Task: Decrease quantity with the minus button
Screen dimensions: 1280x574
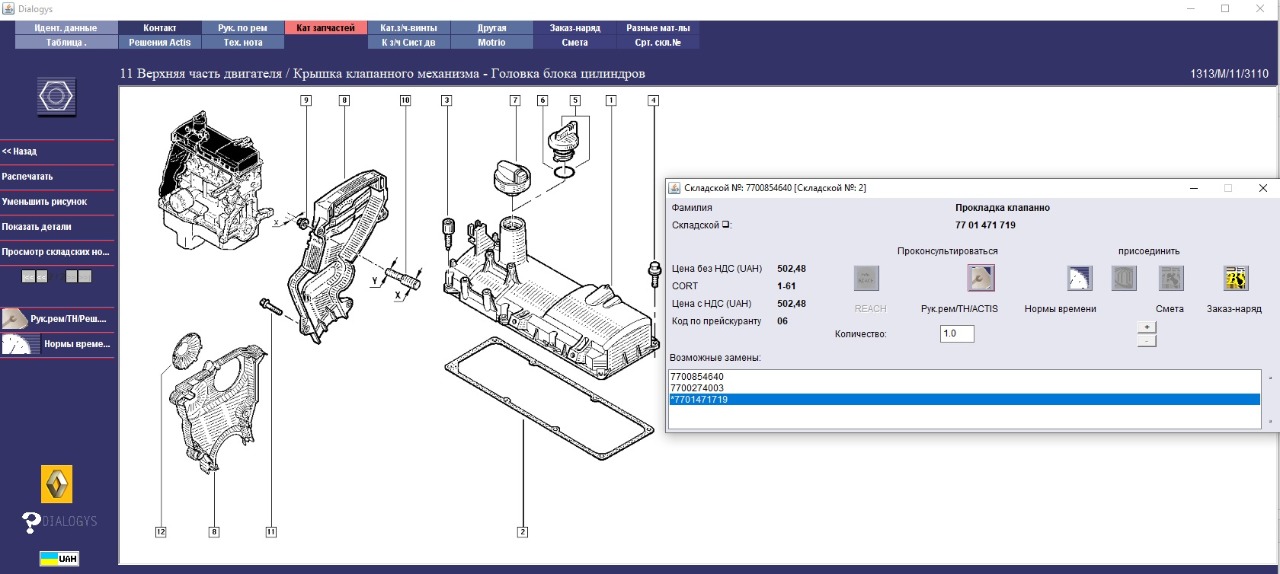Action: coord(1147,341)
